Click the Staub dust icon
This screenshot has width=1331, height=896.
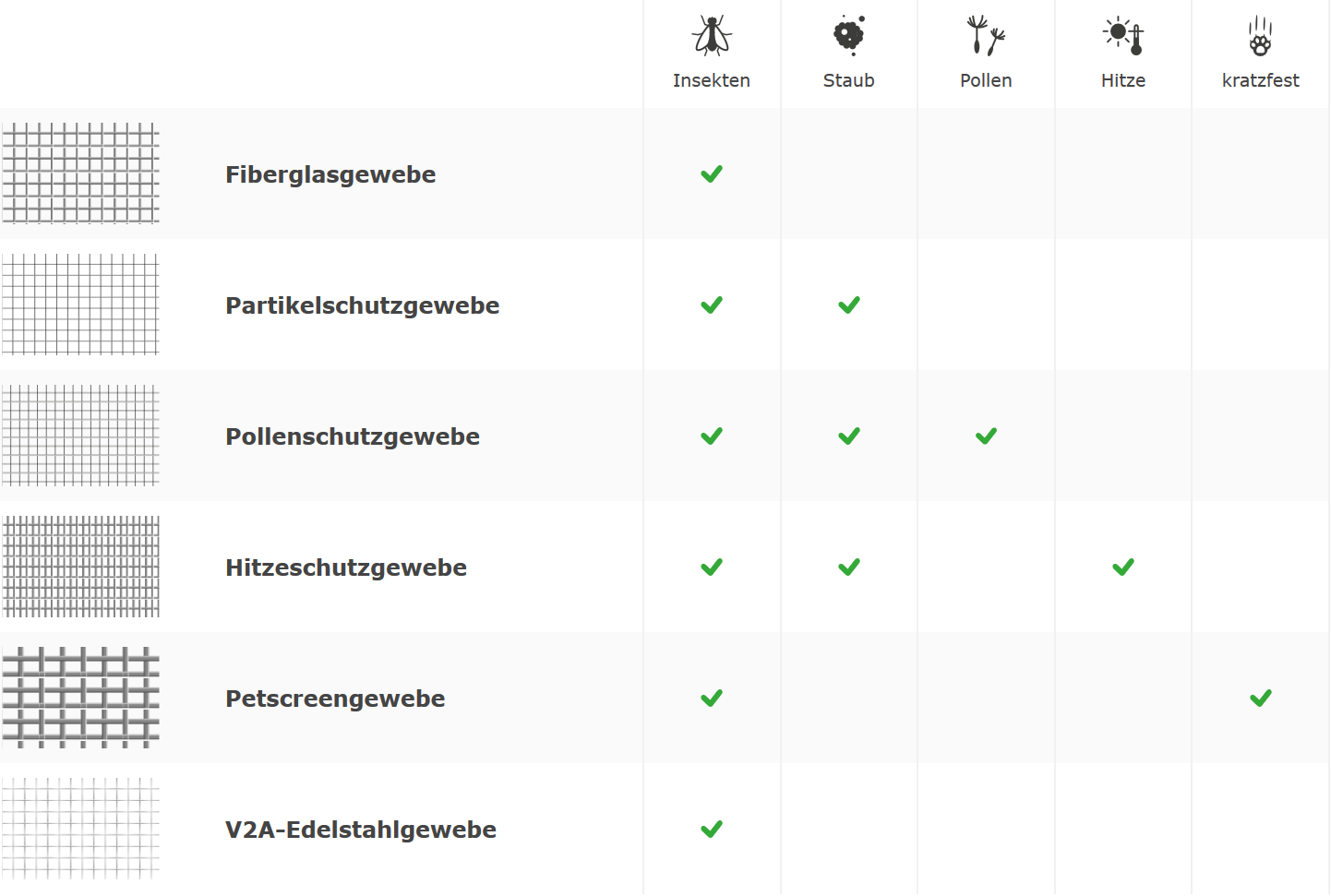(849, 36)
